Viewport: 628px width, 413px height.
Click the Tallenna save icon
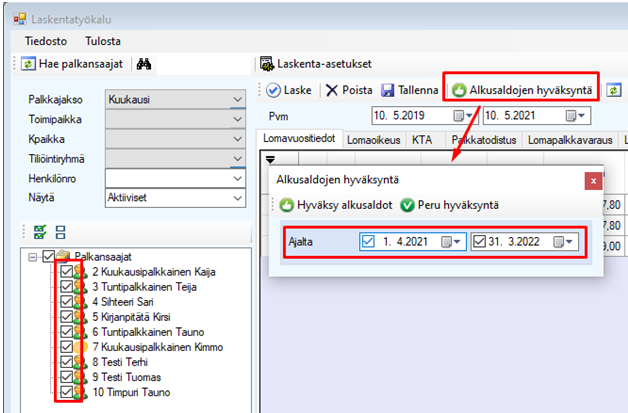click(389, 90)
